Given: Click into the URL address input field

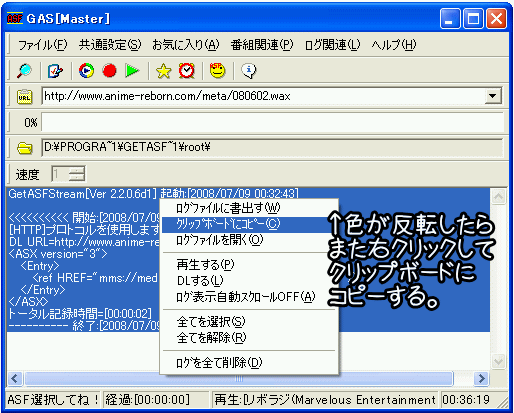Looking at the screenshot, I should [x=263, y=96].
